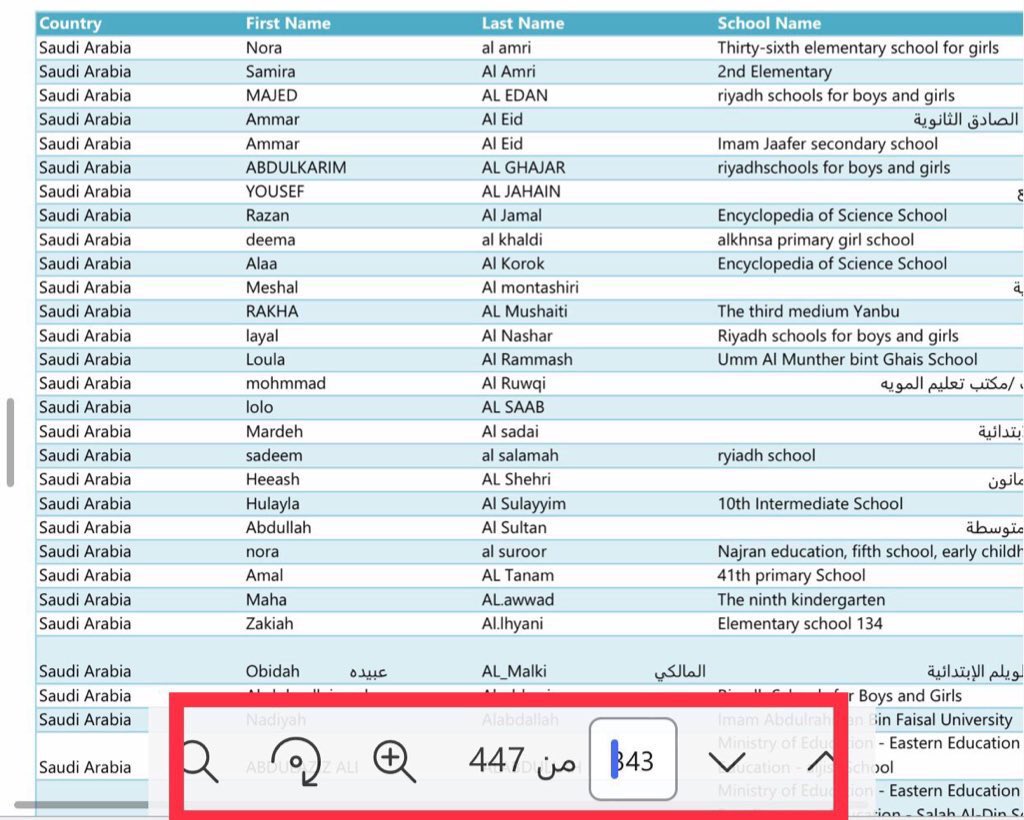Click the last name "AL GHAJAR"

pos(523,168)
